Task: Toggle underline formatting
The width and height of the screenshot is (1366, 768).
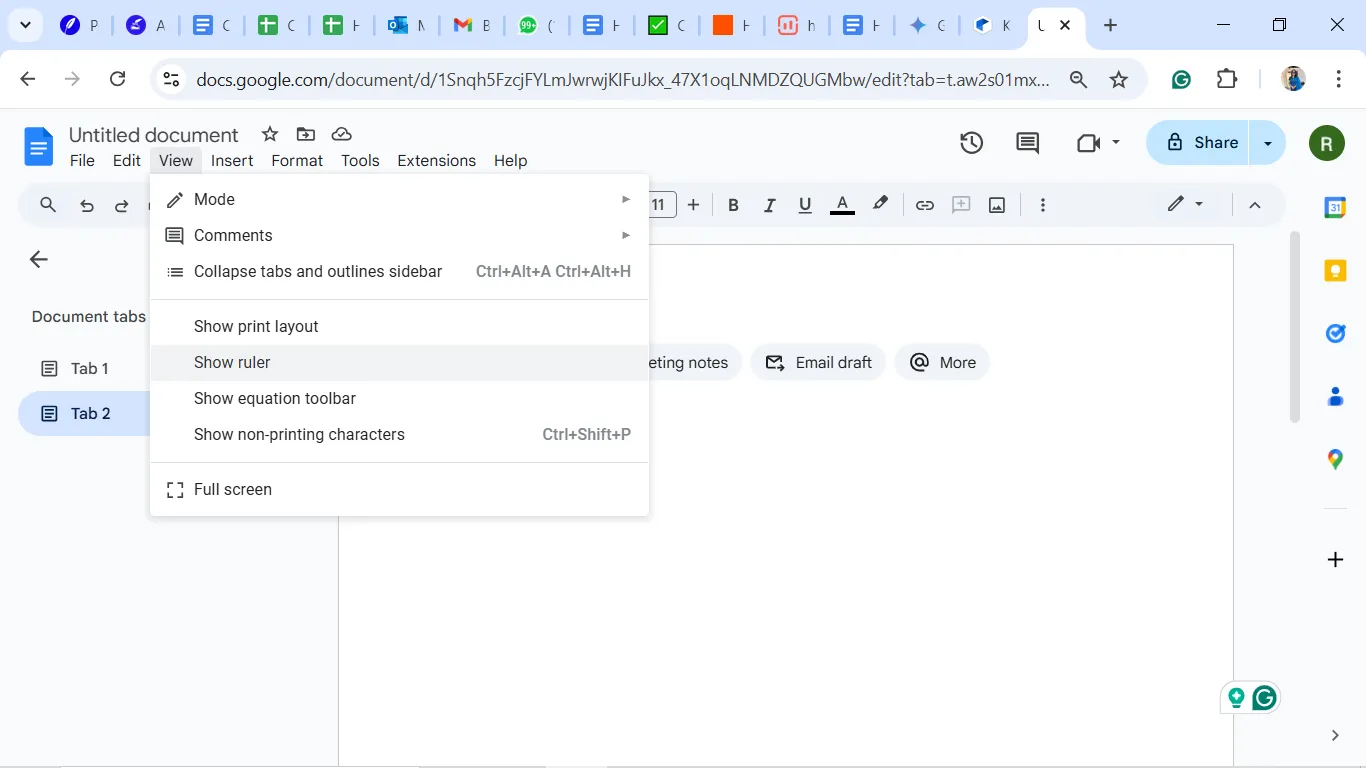Action: [805, 205]
